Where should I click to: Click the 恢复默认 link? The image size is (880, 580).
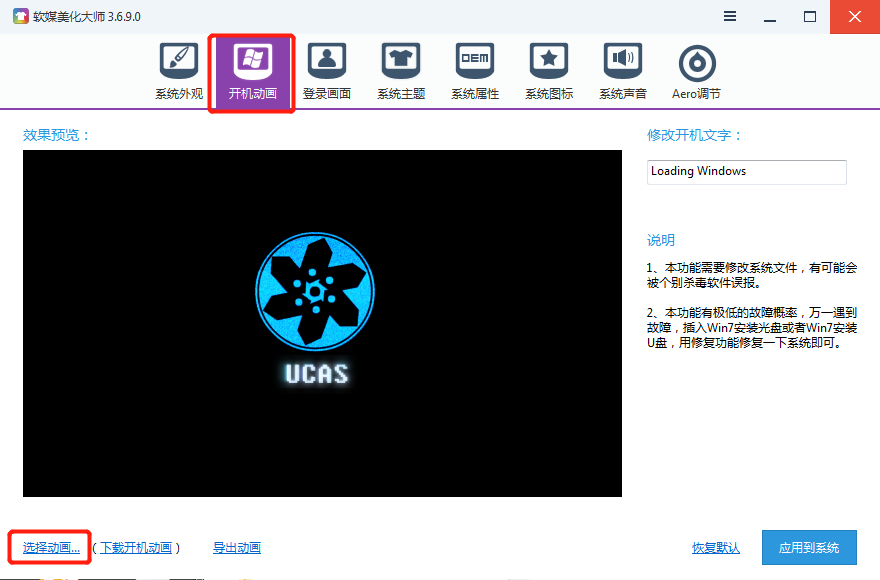tap(716, 548)
